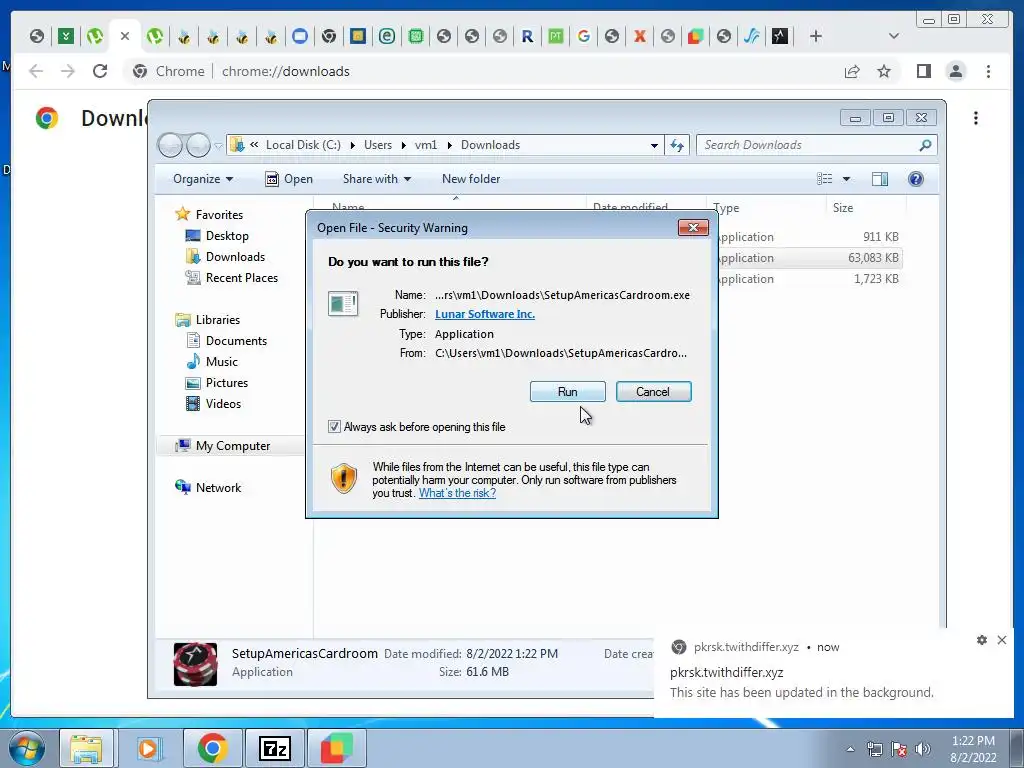Open the Lunar Software Inc. publisher link
The width and height of the screenshot is (1024, 768).
485,314
